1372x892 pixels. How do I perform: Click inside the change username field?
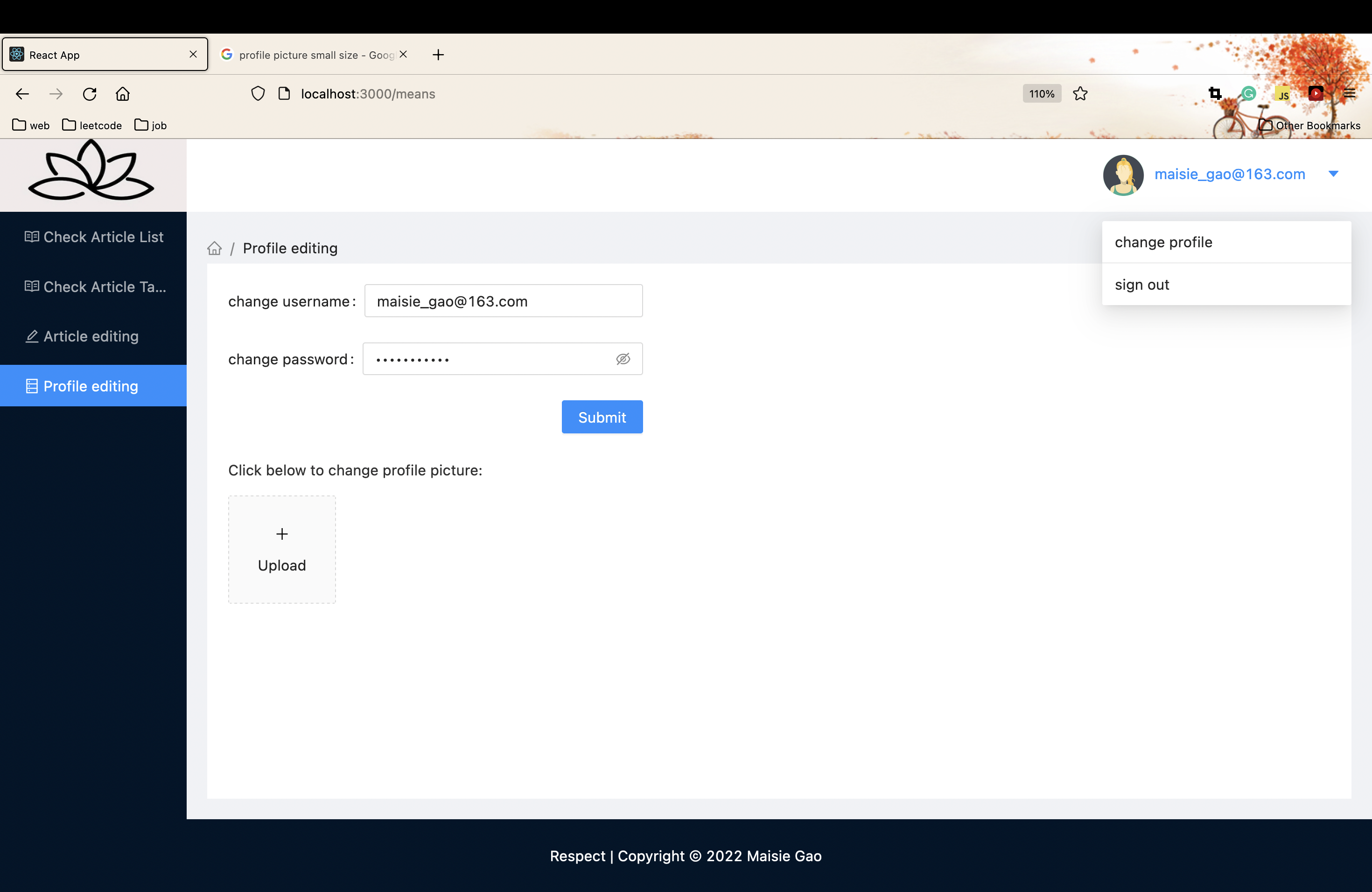(503, 300)
